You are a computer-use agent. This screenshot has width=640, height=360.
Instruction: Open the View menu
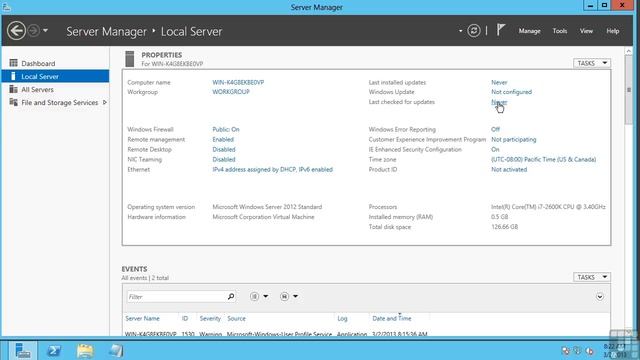[586, 31]
